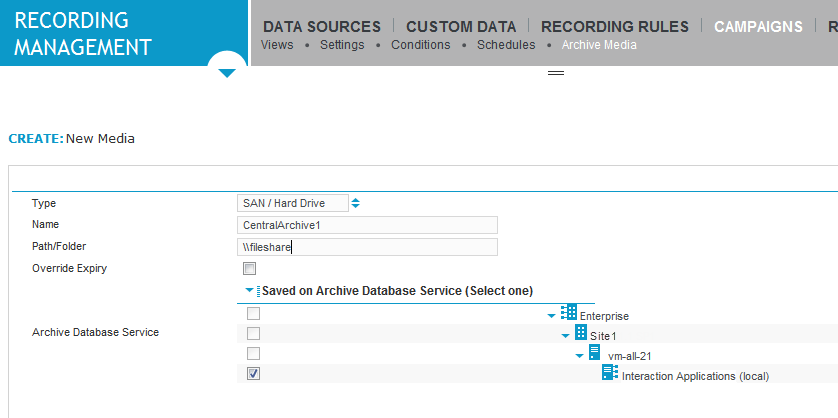Switch to the Recording Rules tab
The image size is (838, 418).
pos(615,27)
